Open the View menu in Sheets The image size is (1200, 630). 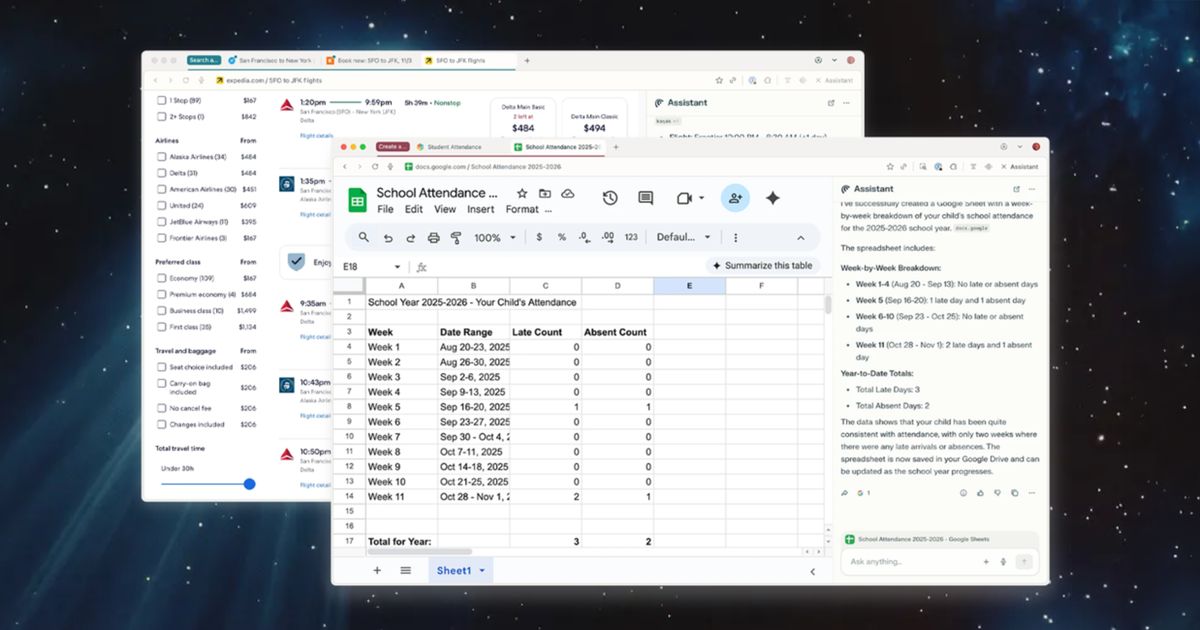coord(445,210)
